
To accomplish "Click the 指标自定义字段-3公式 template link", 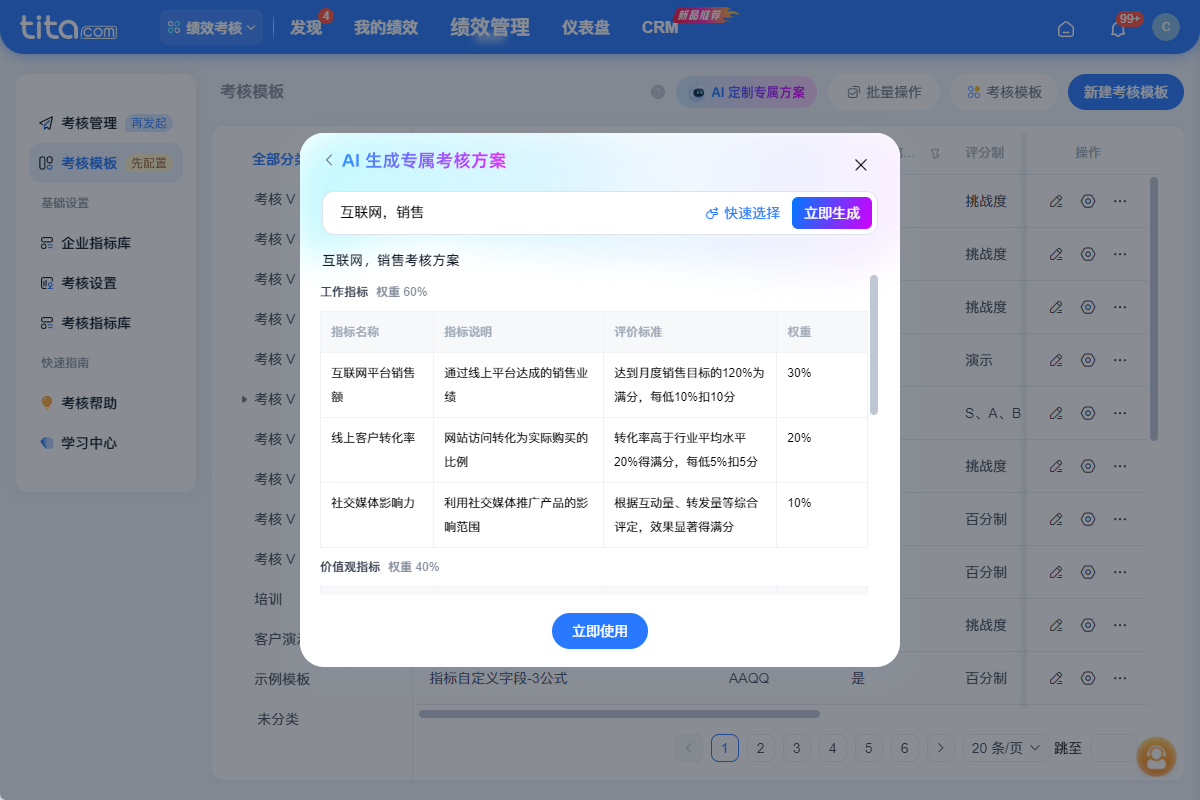I will click(498, 678).
